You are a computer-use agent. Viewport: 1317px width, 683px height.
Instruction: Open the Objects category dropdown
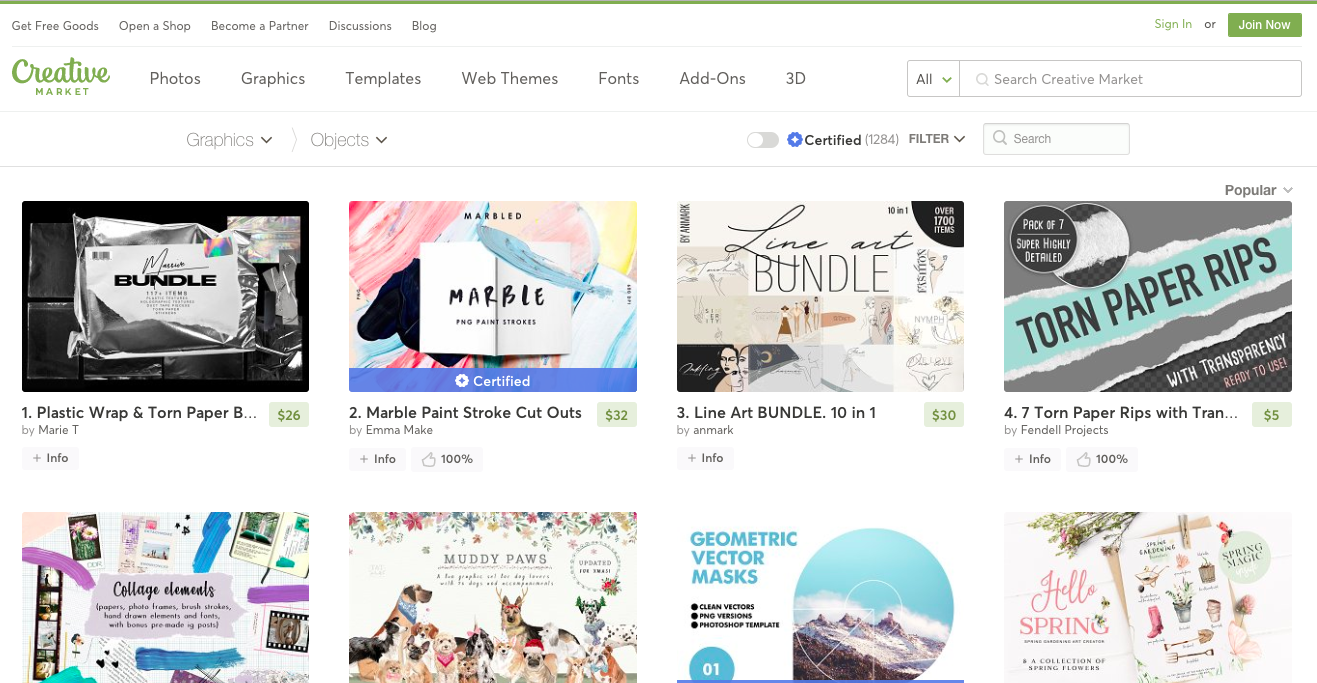click(349, 140)
